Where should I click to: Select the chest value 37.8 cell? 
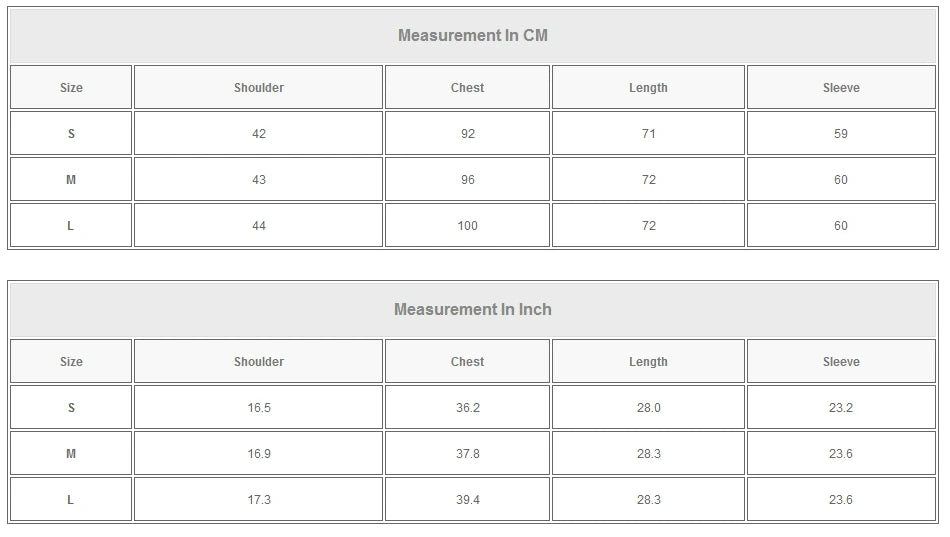[x=467, y=454]
